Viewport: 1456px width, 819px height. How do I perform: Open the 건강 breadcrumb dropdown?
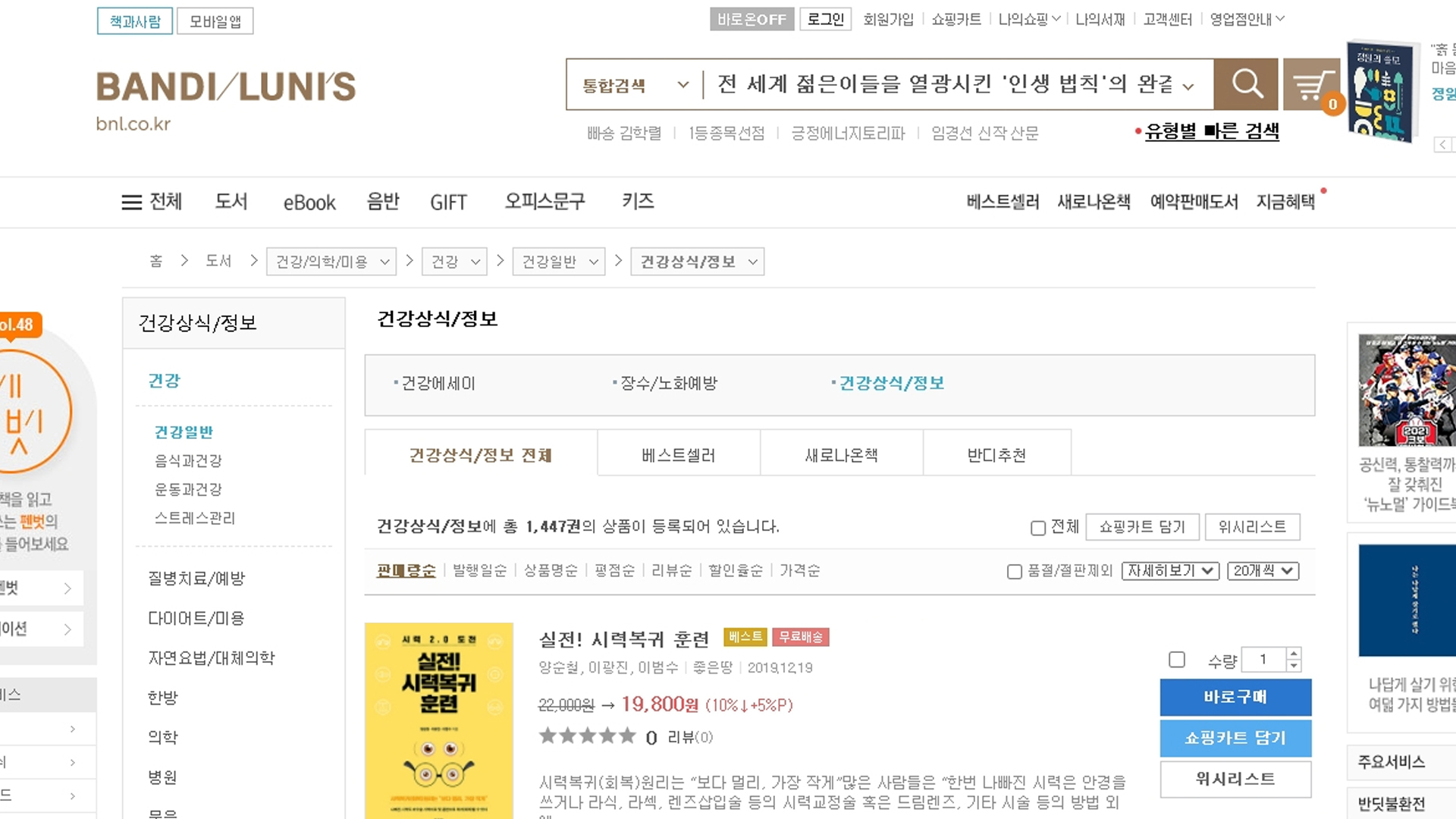454,262
